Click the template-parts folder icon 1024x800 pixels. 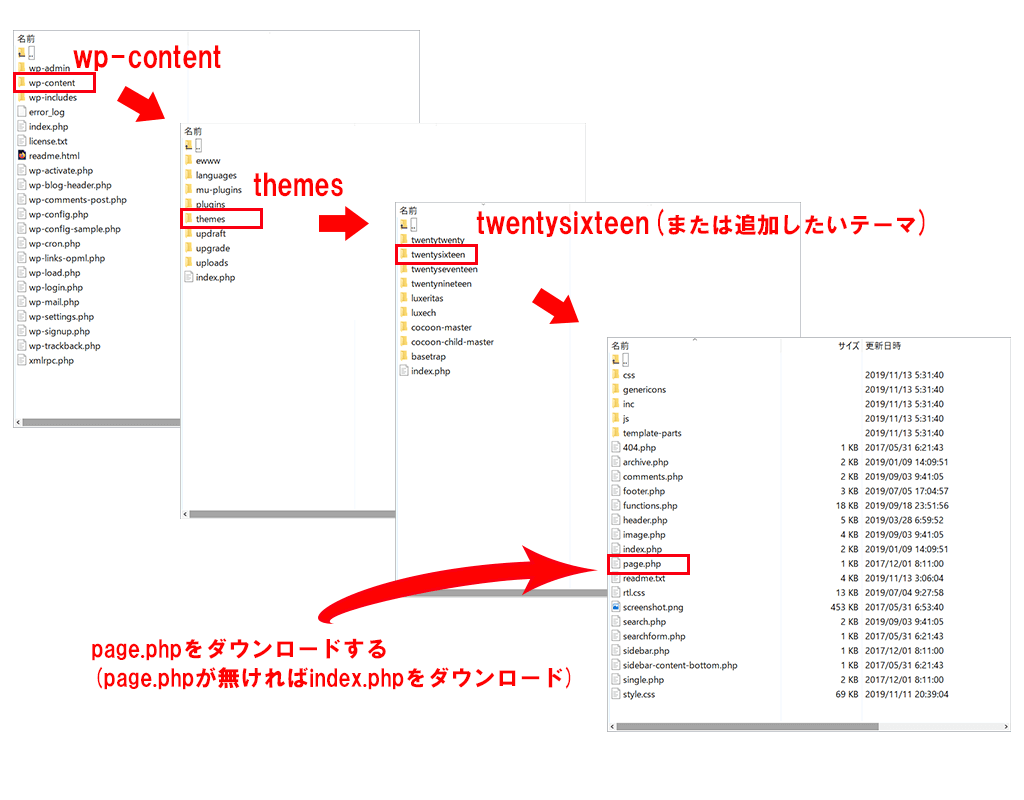point(615,433)
